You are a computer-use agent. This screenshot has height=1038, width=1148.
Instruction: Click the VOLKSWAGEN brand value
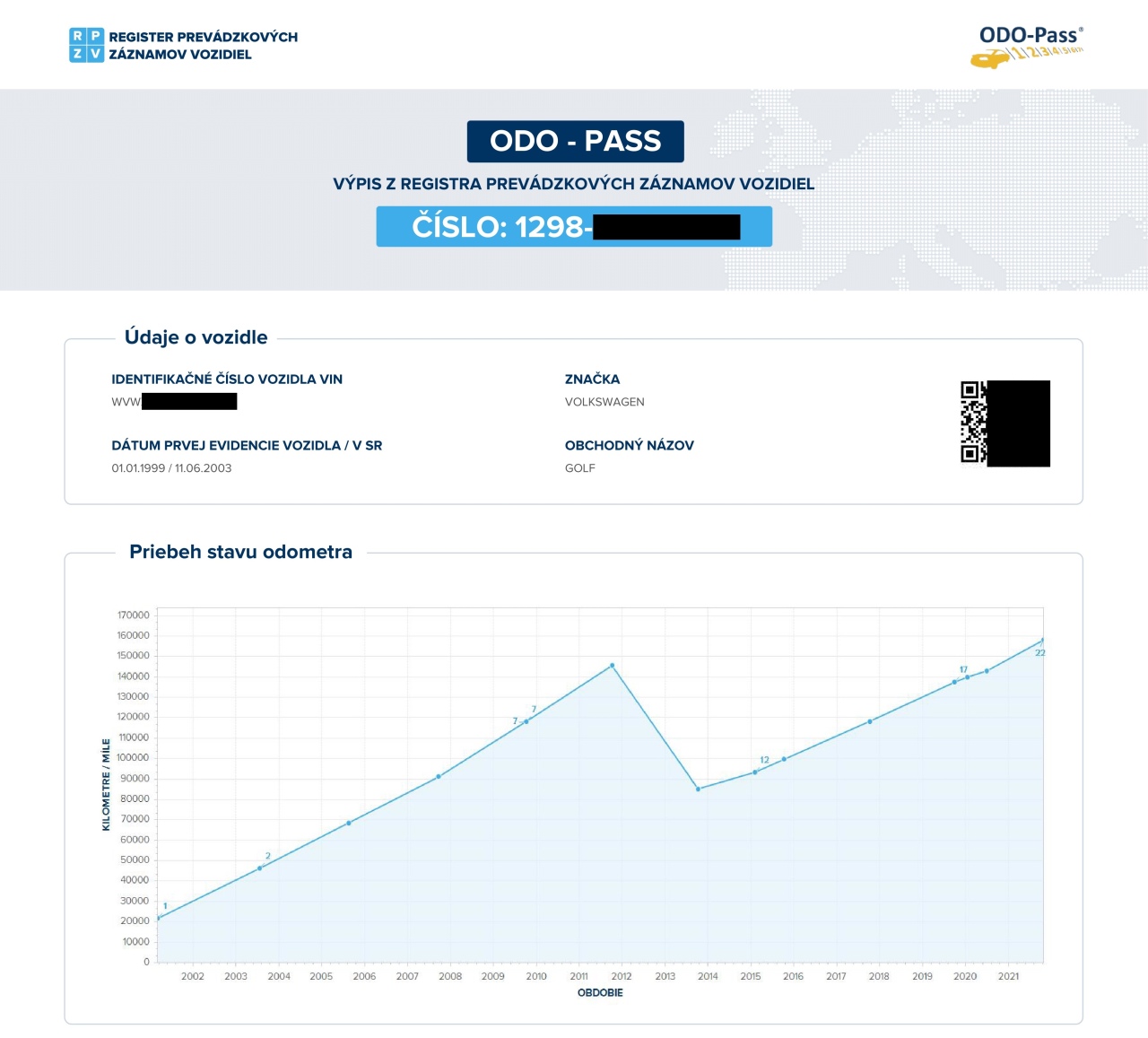[604, 402]
